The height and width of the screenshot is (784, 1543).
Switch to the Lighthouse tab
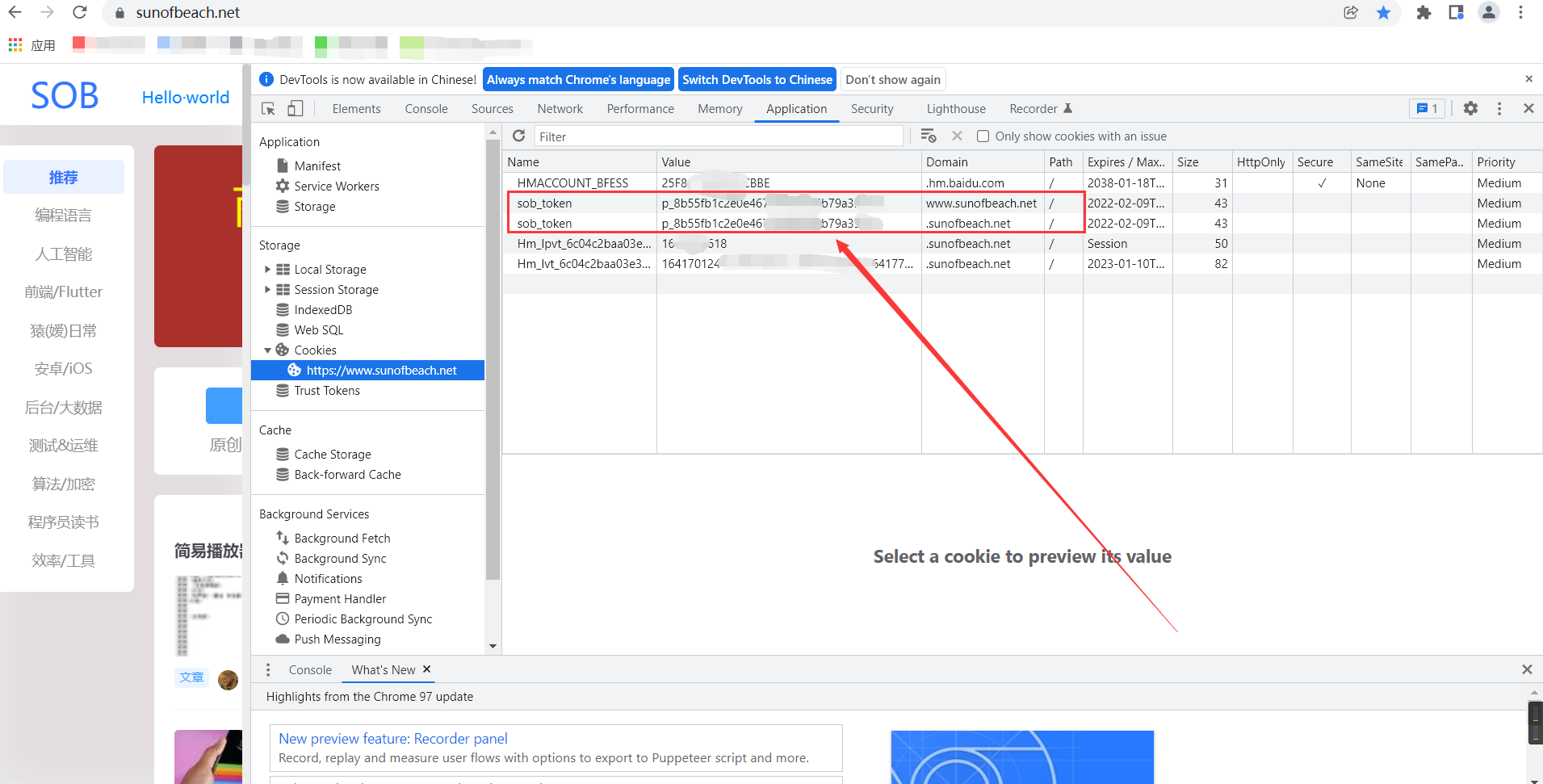pos(956,109)
